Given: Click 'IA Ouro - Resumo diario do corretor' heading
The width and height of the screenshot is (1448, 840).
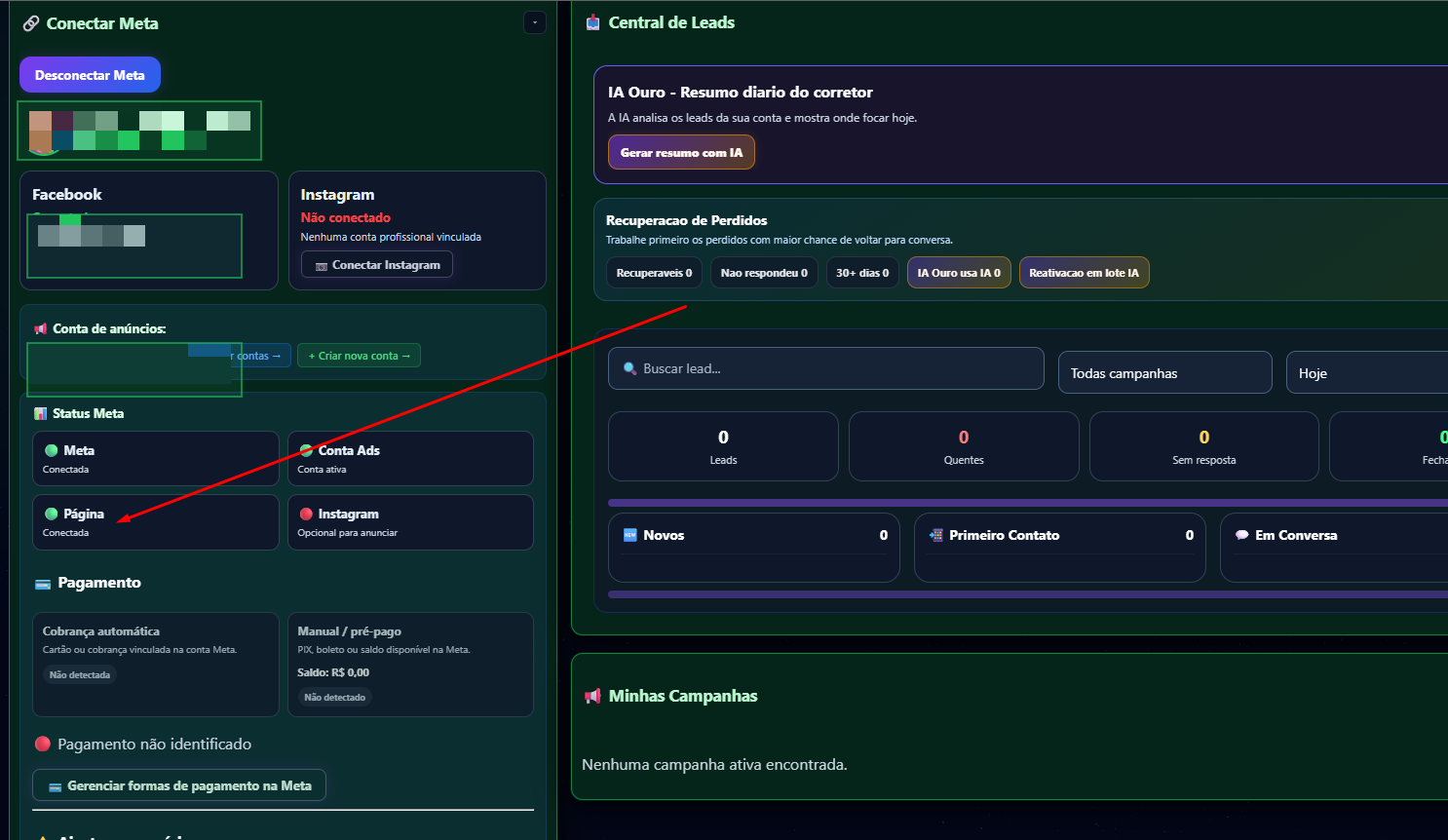Looking at the screenshot, I should tap(741, 93).
